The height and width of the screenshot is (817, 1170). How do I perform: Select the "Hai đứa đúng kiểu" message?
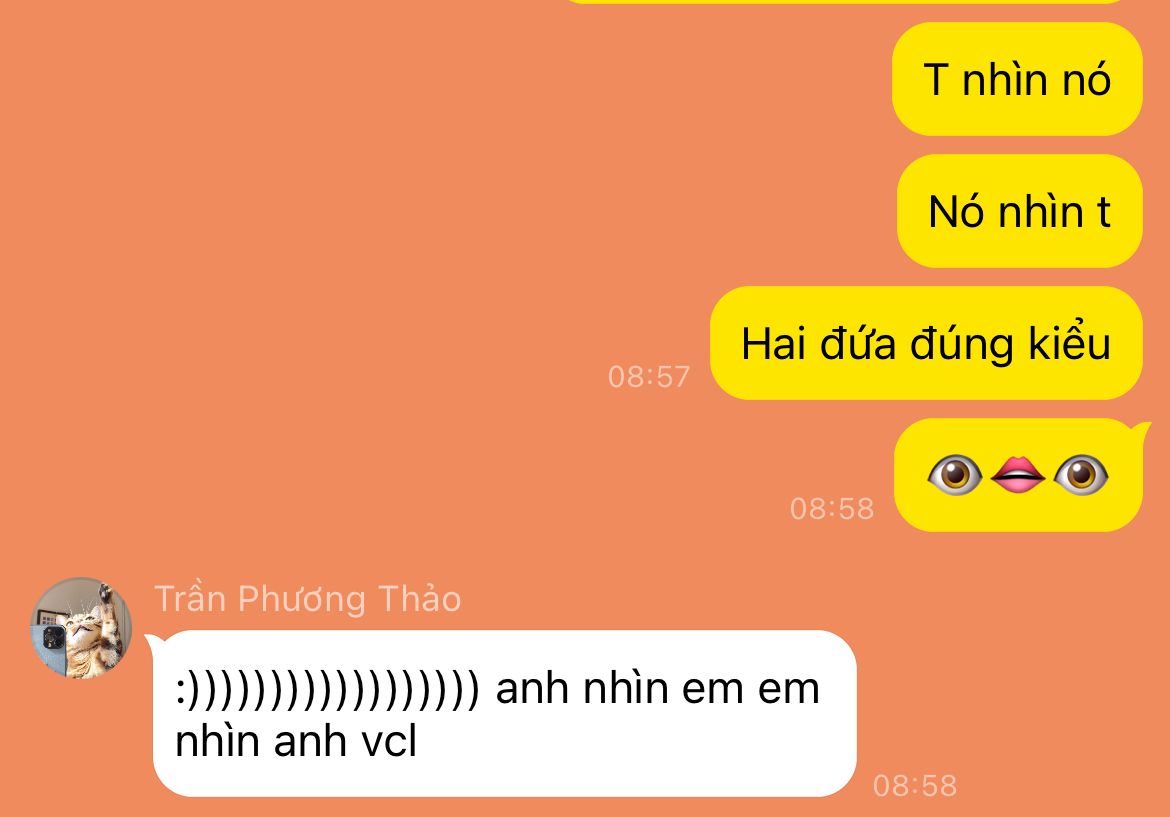point(926,343)
